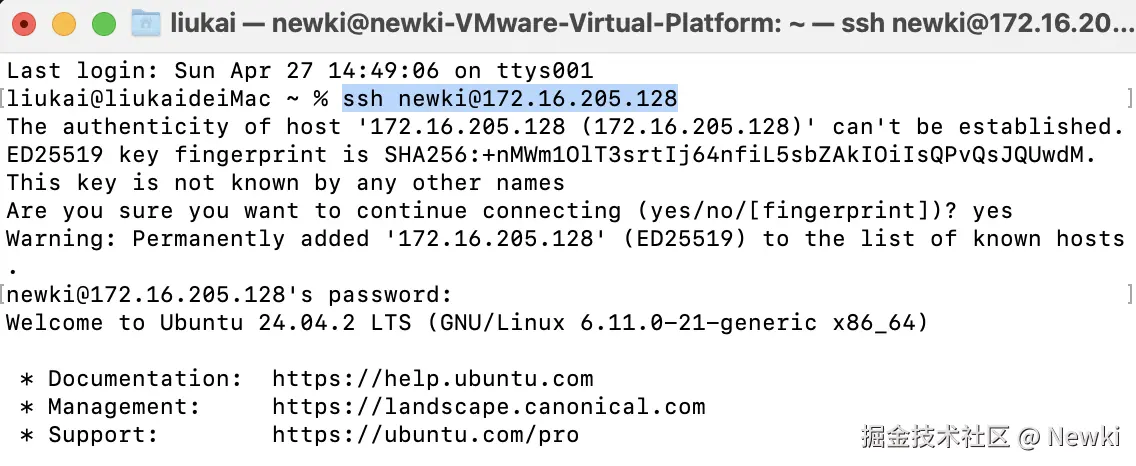Click the Warning: Permanently added line

click(565, 239)
